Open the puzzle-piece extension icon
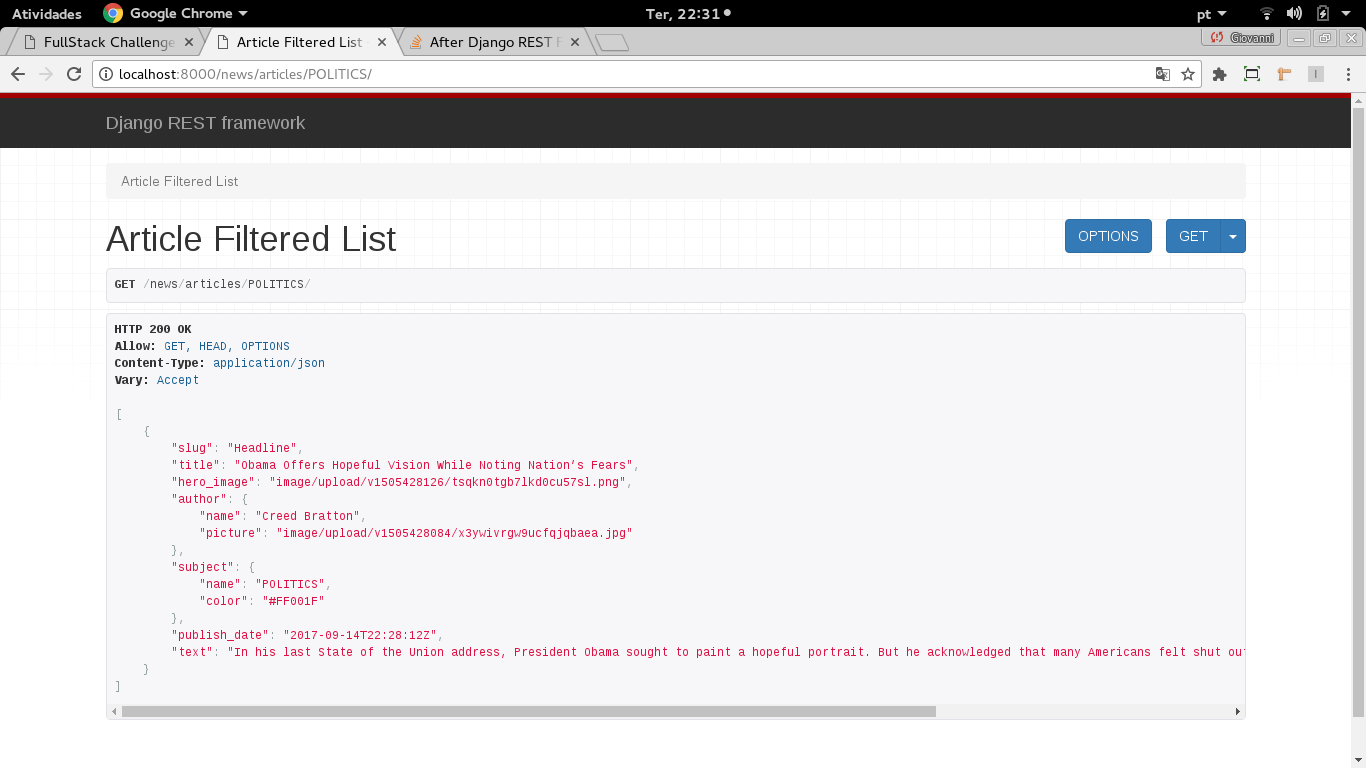Screen dimensions: 1366x768 1219,74
